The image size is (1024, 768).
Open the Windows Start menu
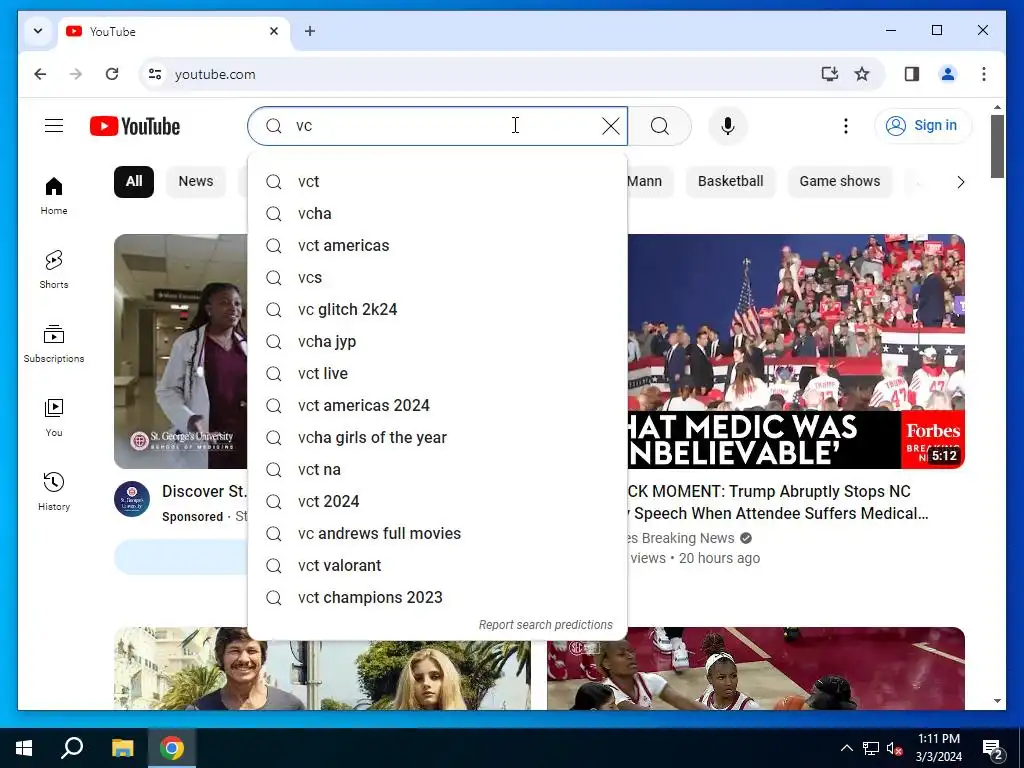pyautogui.click(x=24, y=748)
